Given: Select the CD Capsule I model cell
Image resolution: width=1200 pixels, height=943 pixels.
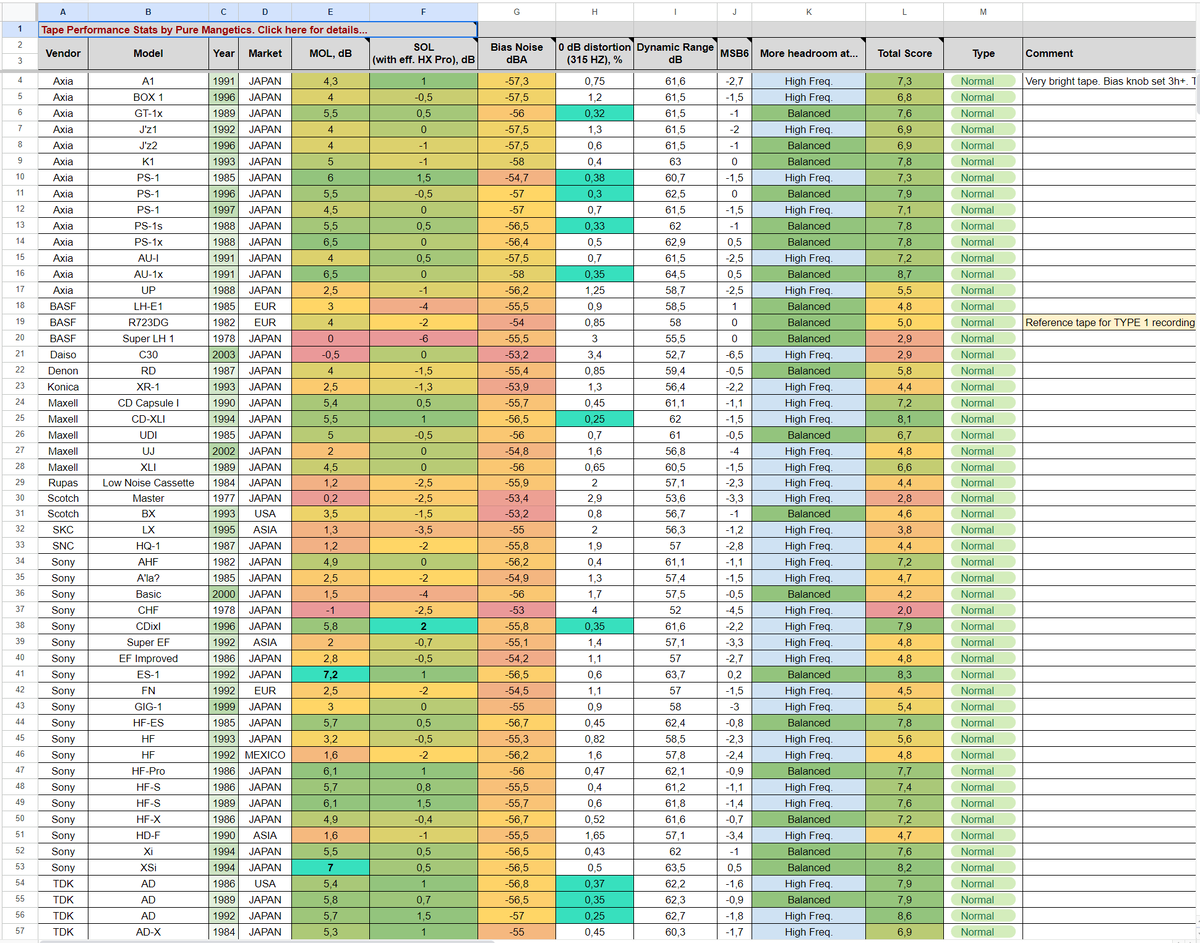Looking at the screenshot, I should click(148, 402).
